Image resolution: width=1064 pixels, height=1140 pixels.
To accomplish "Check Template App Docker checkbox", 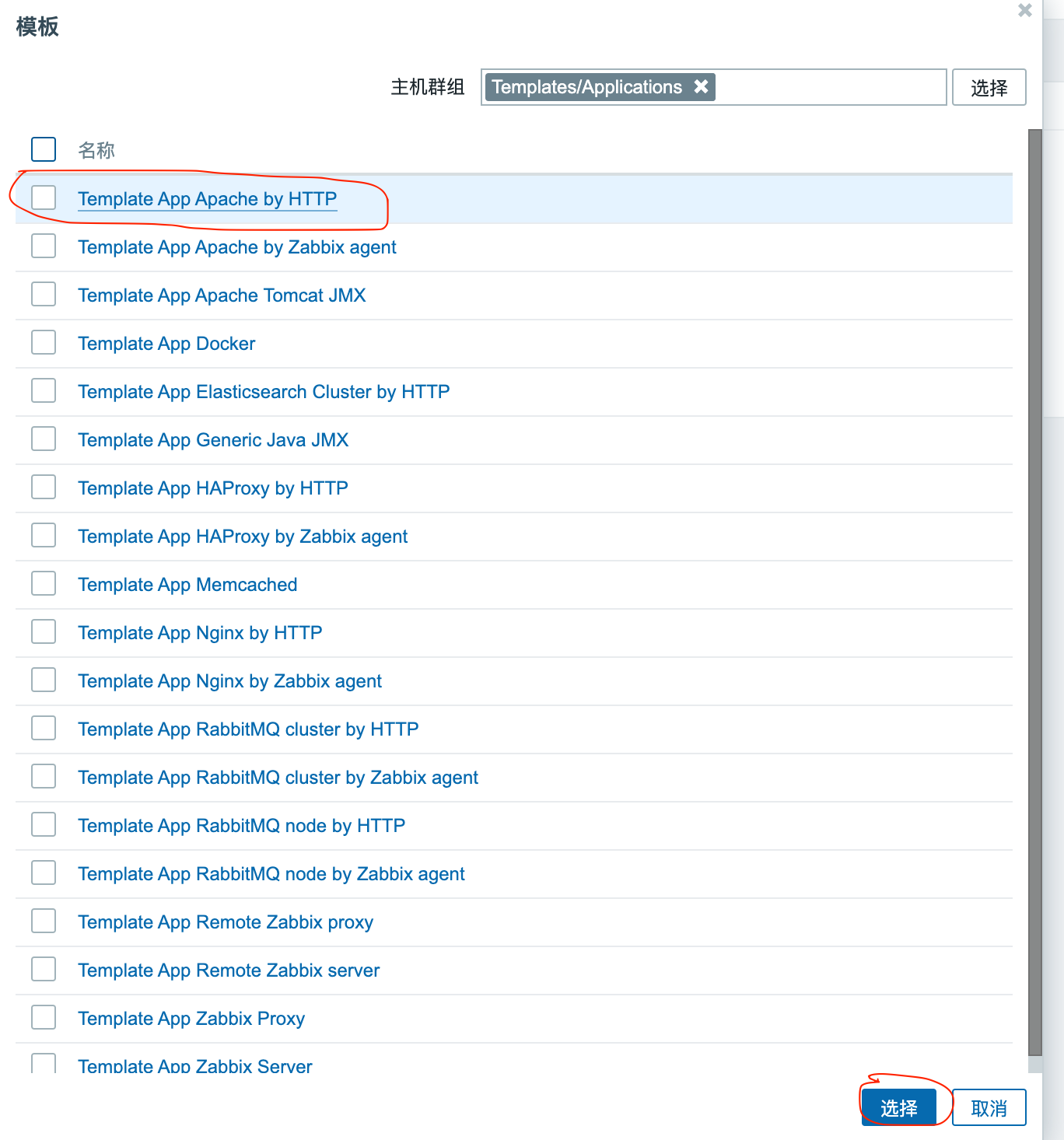I will coord(44,342).
